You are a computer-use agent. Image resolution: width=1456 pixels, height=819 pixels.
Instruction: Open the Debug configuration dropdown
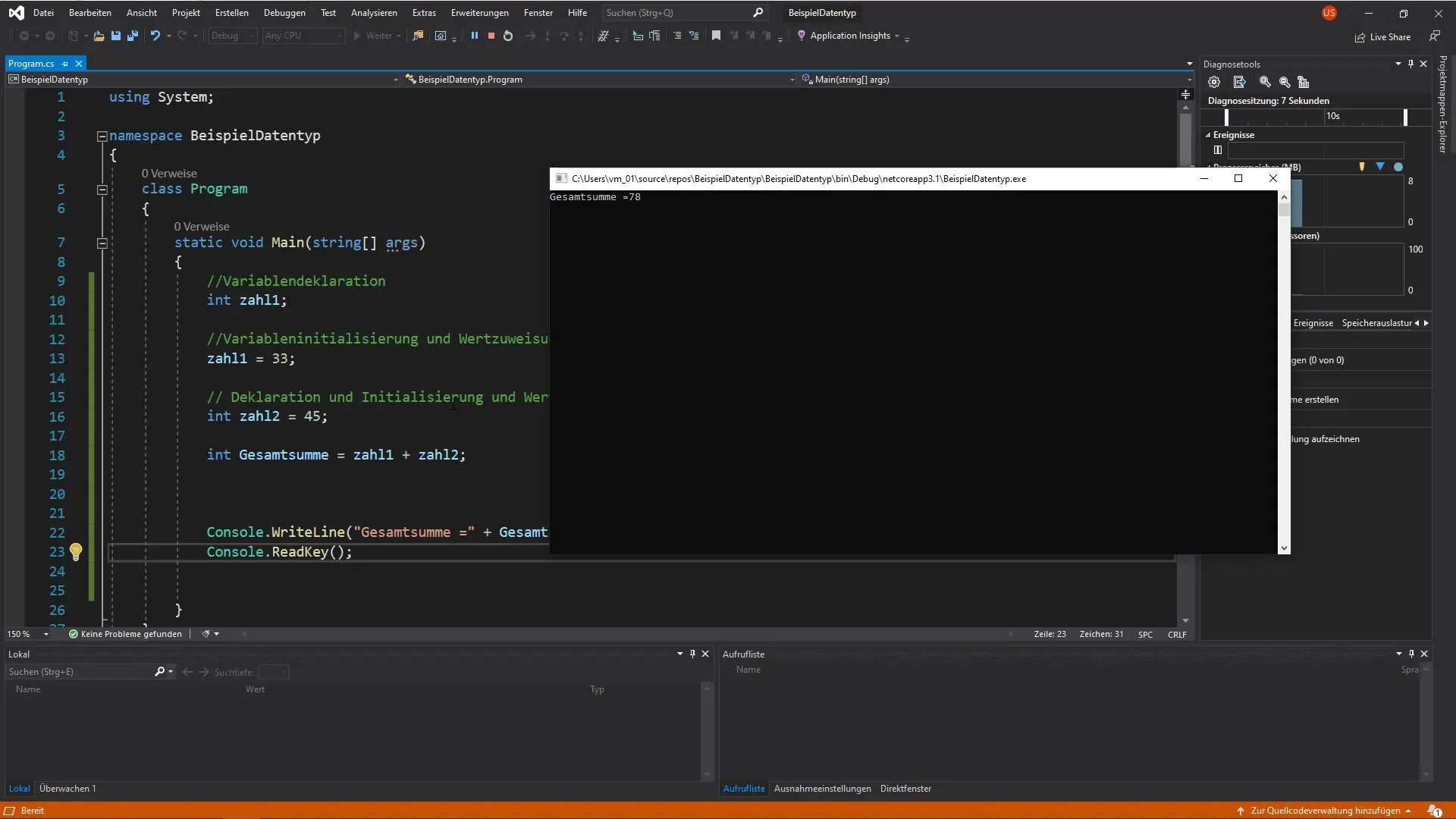(x=233, y=36)
